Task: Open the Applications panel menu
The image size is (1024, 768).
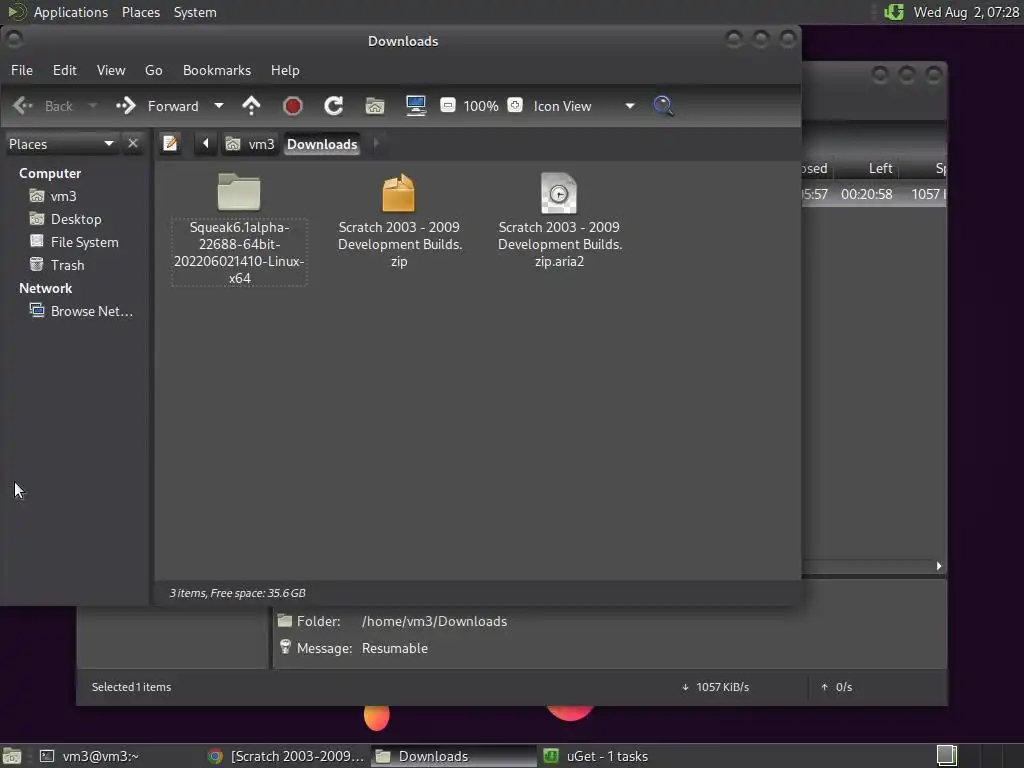Action: 71,12
